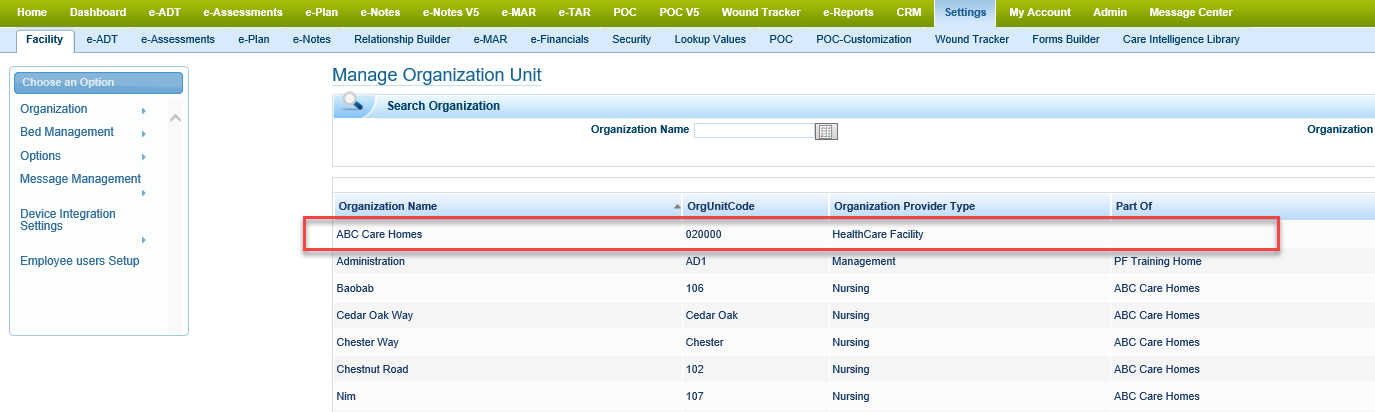Select the Cedar Oak Way organization row
This screenshot has width=1375, height=412.
click(375, 315)
